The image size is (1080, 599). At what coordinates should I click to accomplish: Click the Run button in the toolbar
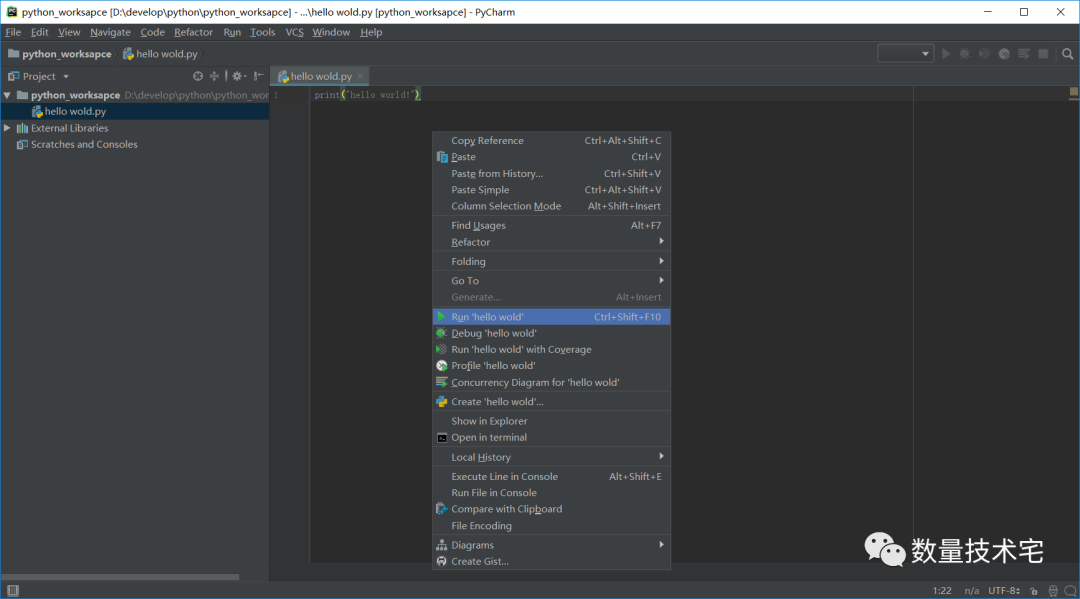tap(946, 54)
